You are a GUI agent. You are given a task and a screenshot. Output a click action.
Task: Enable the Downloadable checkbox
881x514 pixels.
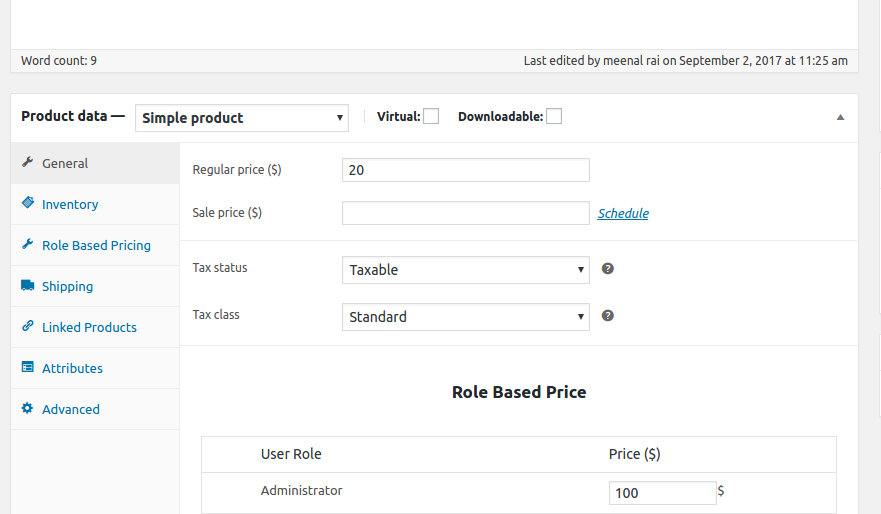tap(554, 116)
